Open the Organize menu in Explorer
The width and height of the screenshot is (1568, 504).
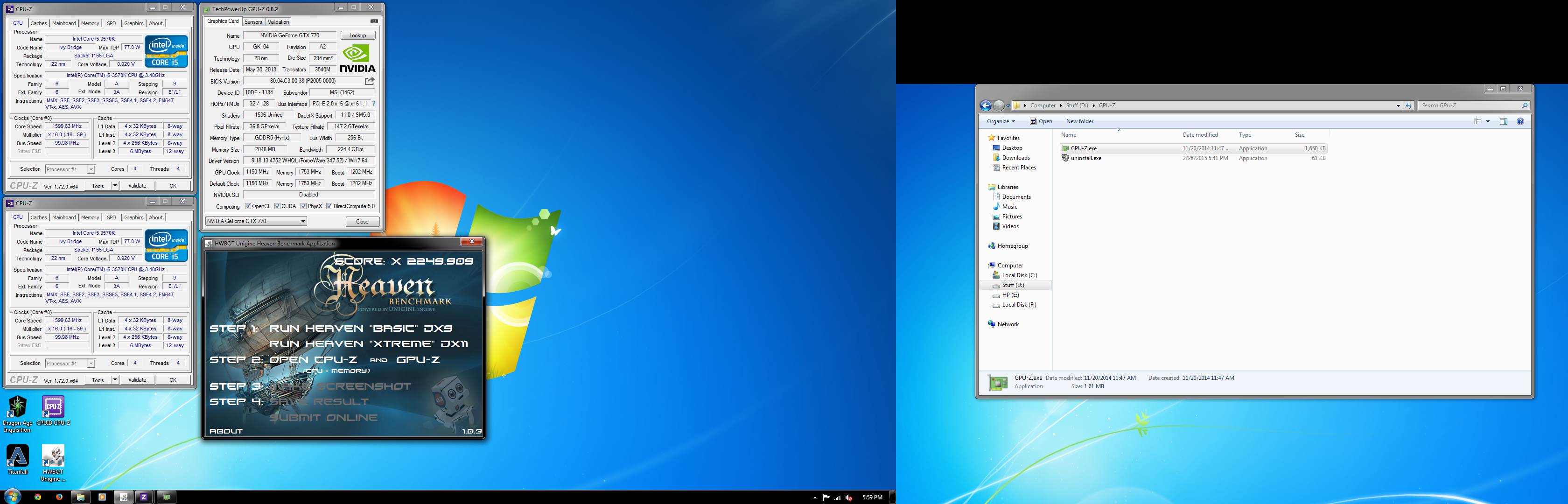point(1001,122)
